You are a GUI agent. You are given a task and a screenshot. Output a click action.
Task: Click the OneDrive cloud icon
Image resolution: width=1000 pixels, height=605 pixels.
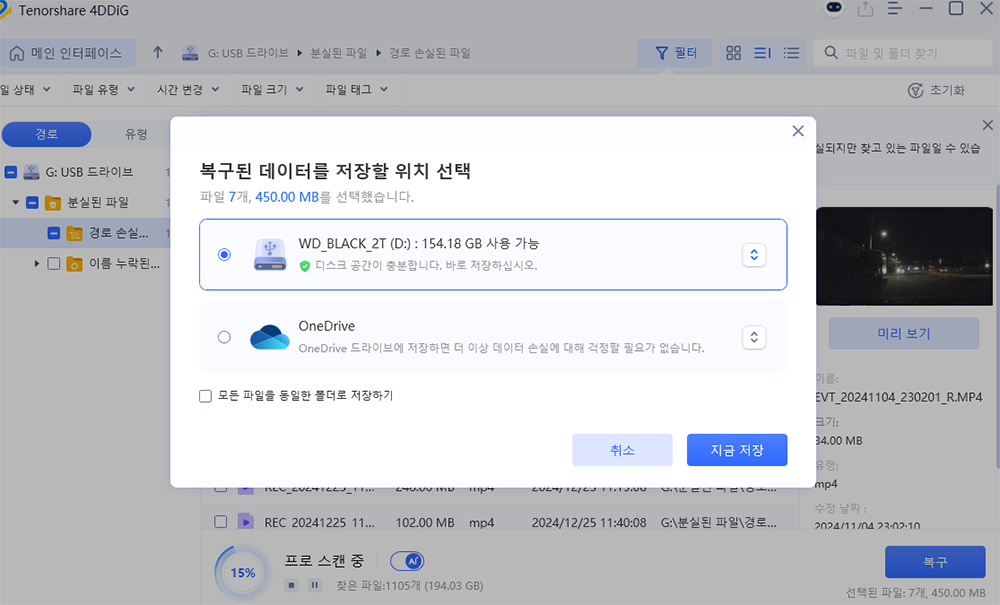(270, 337)
